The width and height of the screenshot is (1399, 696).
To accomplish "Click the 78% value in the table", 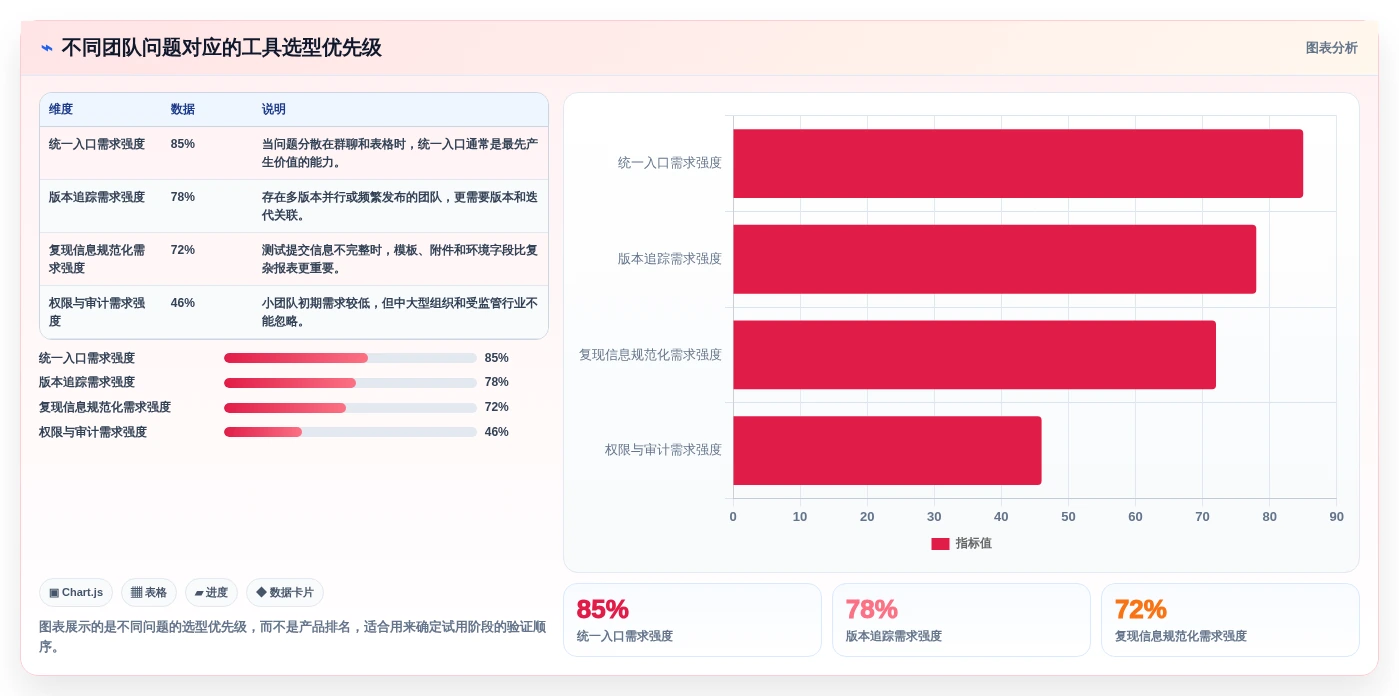I will [183, 197].
